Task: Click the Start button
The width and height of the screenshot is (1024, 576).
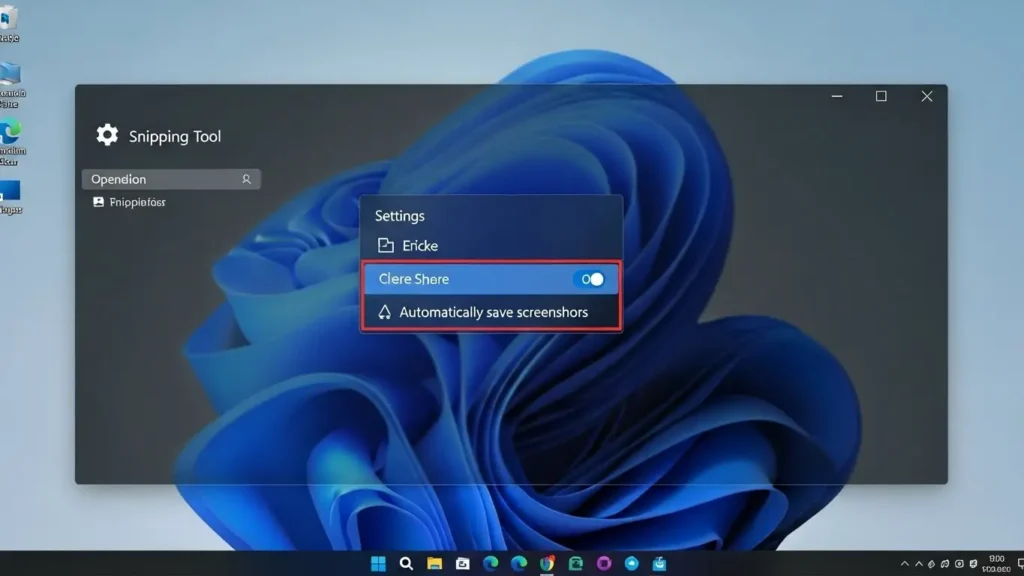Action: click(x=378, y=563)
